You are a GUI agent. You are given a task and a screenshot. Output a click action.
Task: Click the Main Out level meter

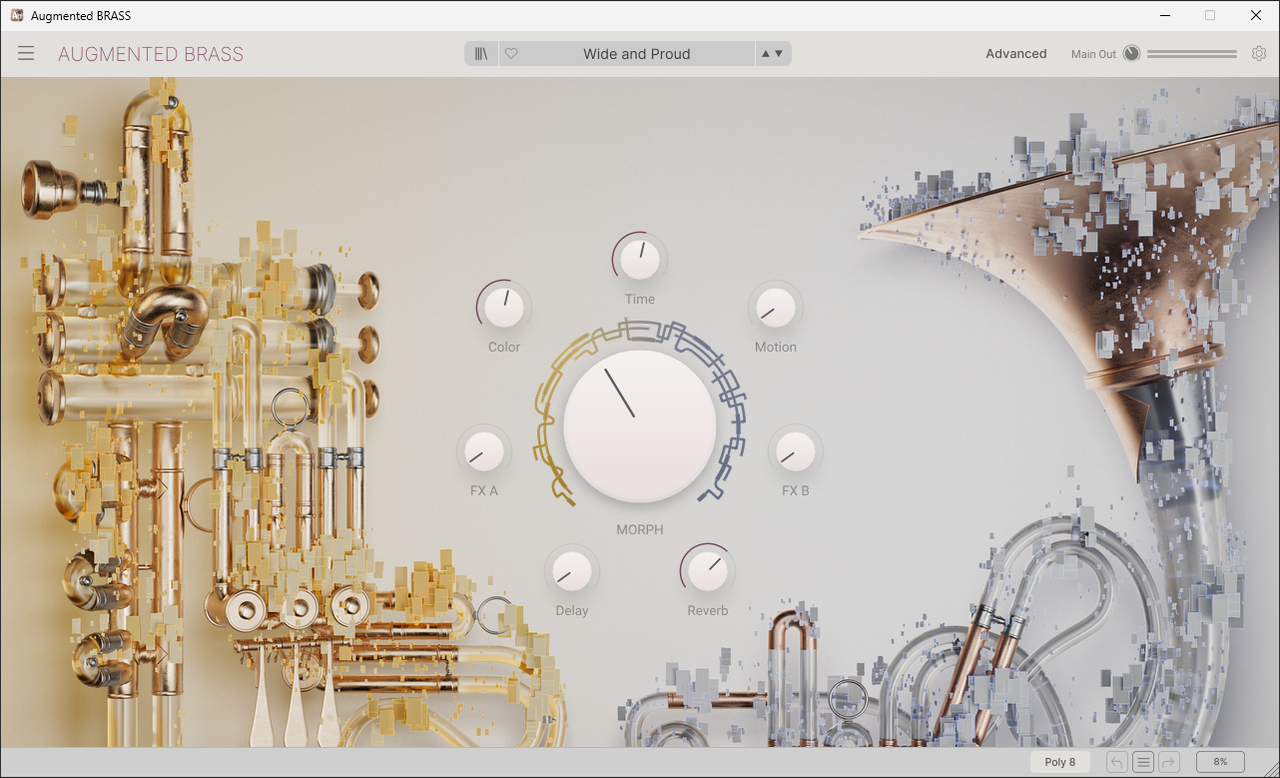1192,54
